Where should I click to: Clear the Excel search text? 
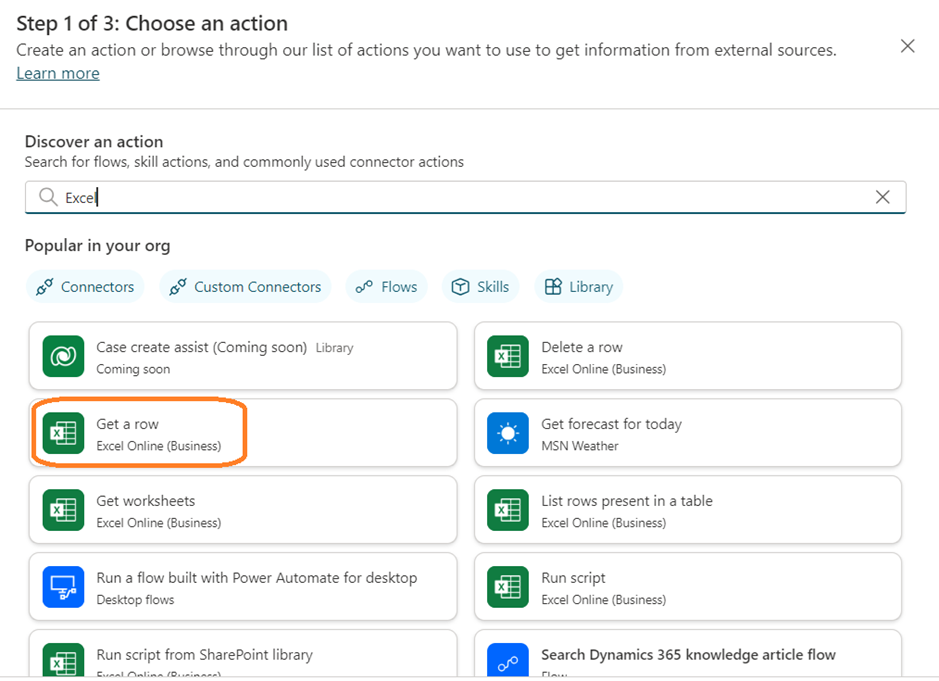pyautogui.click(x=882, y=197)
